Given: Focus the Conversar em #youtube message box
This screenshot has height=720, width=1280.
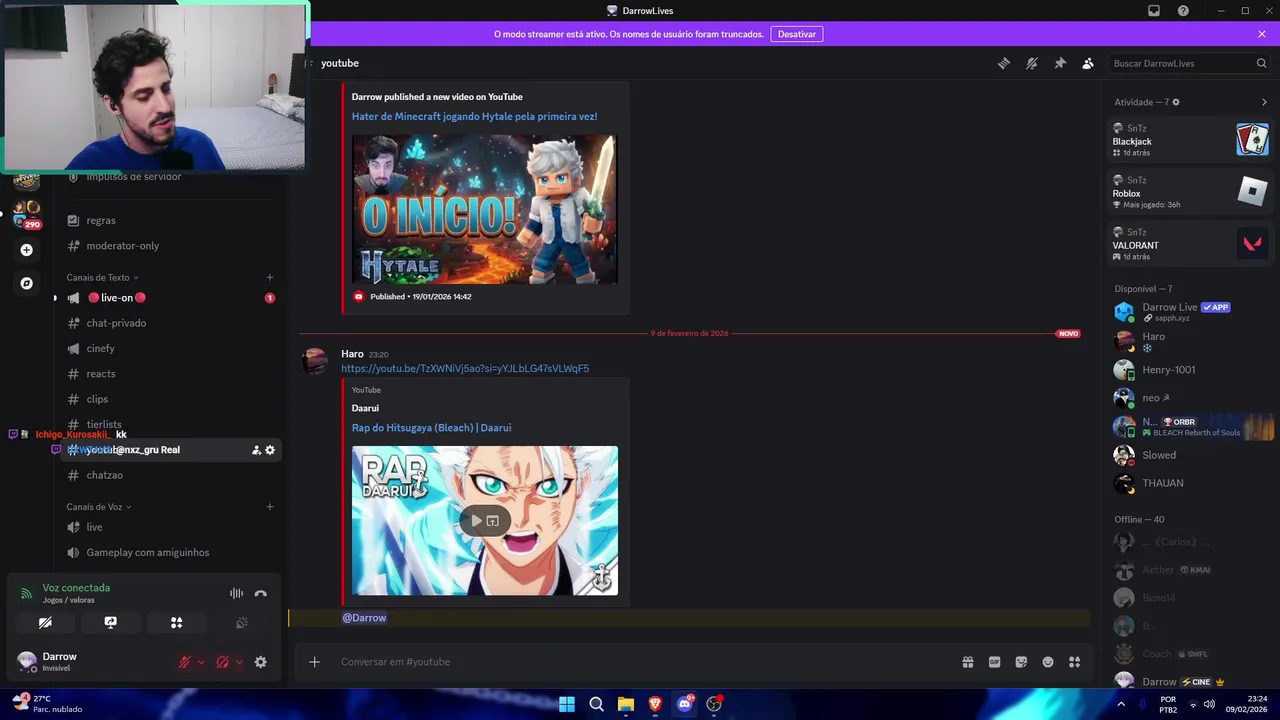Looking at the screenshot, I should (x=640, y=662).
